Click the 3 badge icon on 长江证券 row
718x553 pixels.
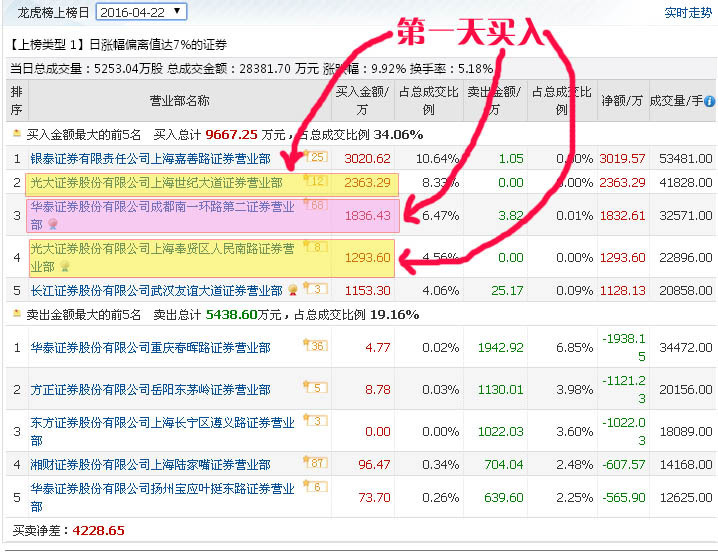tap(315, 288)
